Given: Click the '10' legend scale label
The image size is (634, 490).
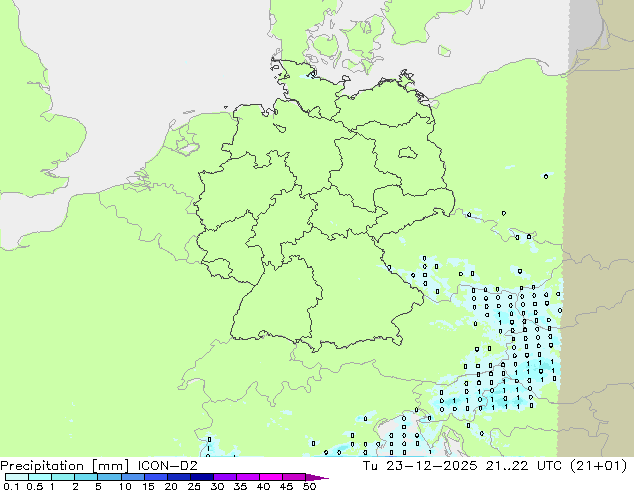Looking at the screenshot, I should coord(125,486).
